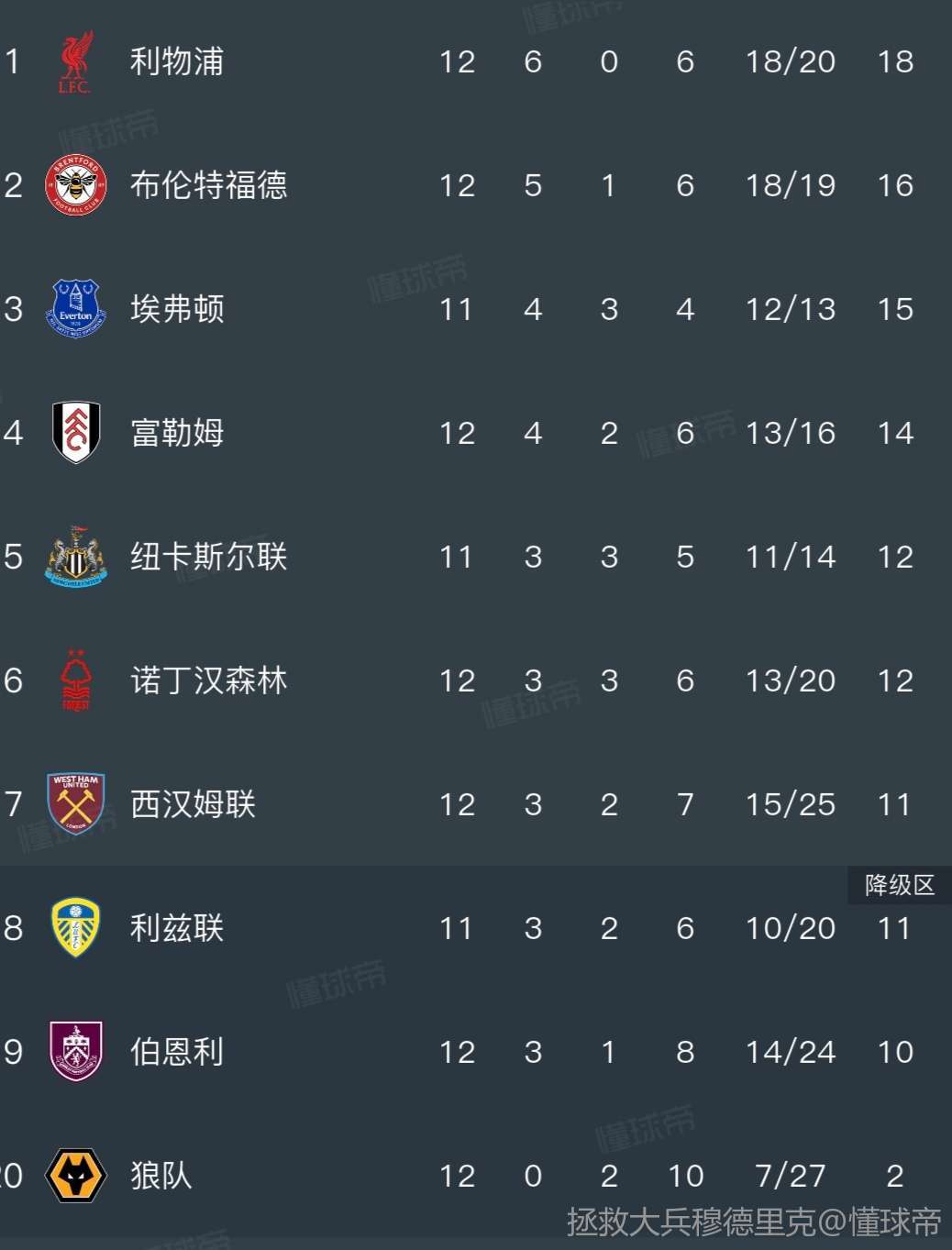The height and width of the screenshot is (1250, 952).
Task: Click team name 诺丁汉森林
Action: click(208, 680)
